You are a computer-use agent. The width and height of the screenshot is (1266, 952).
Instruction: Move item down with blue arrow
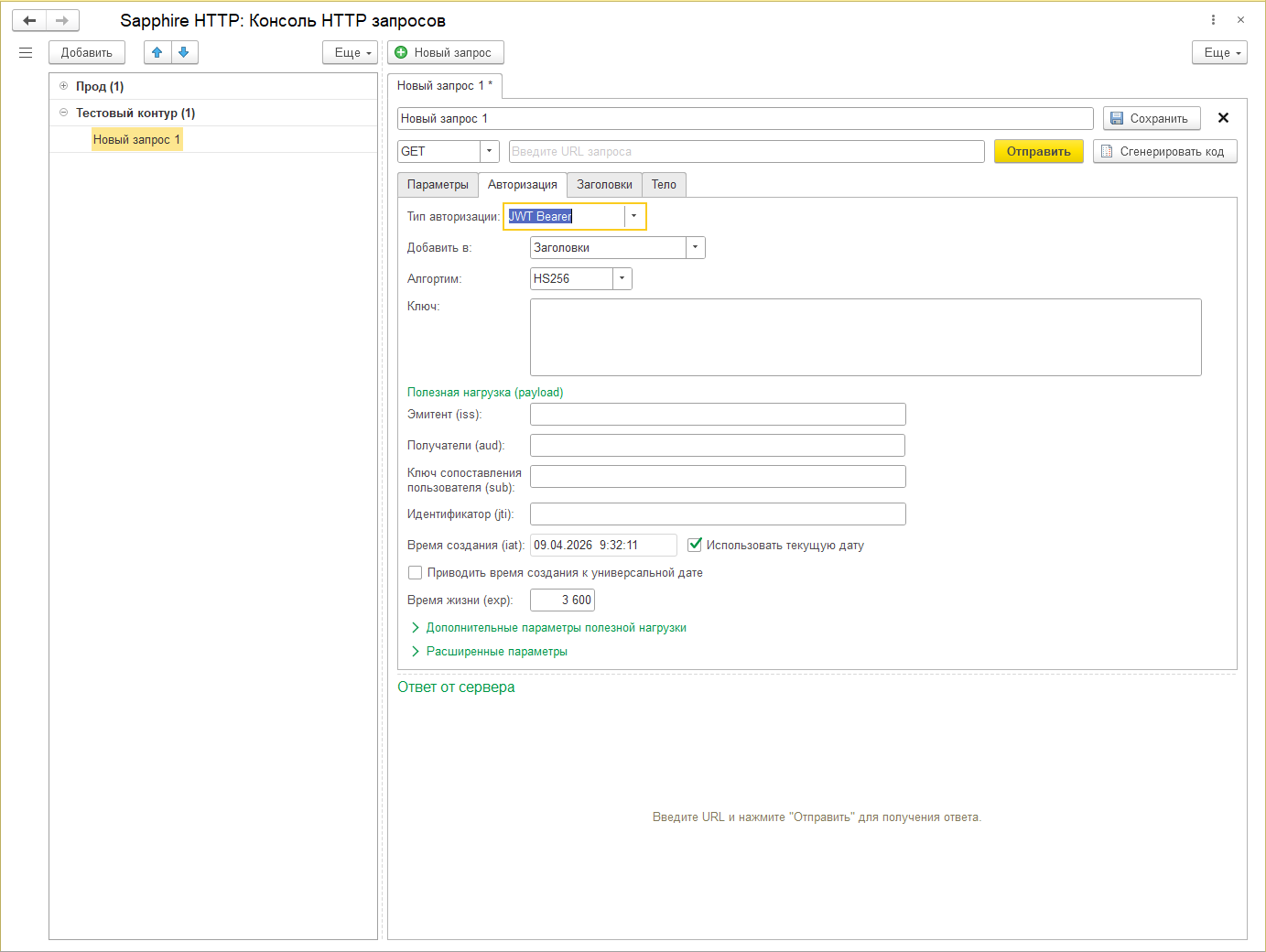tap(184, 53)
